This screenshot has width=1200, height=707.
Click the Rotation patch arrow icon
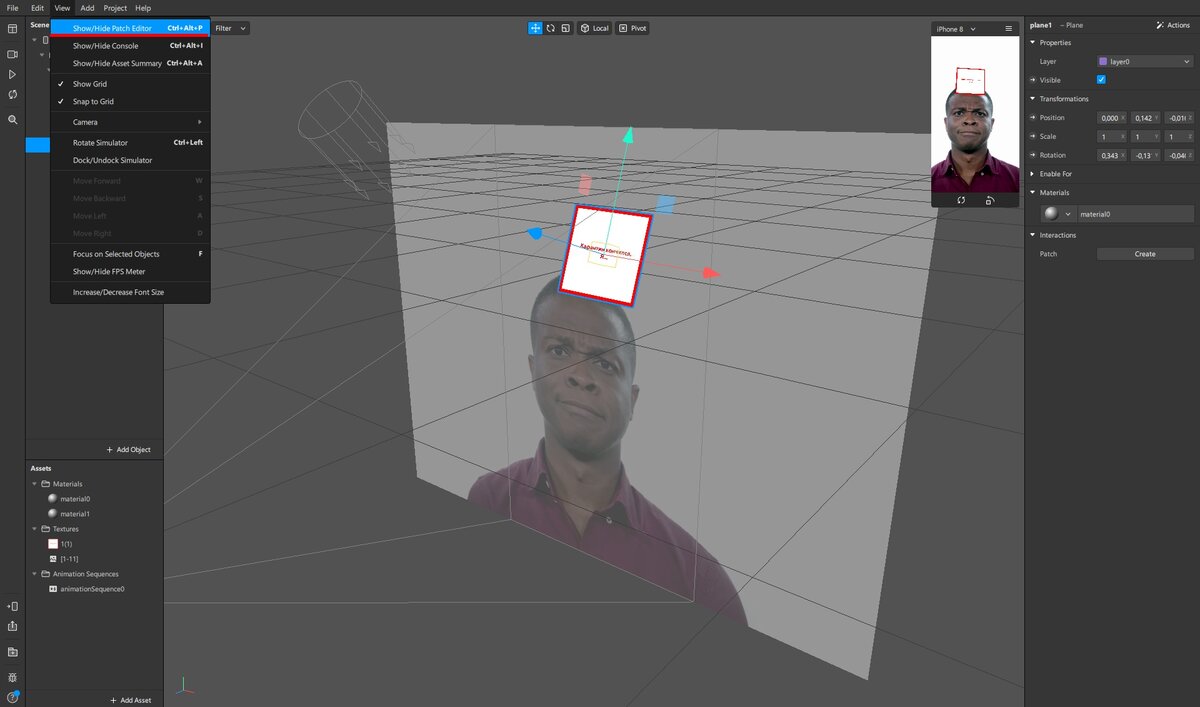pos(1033,155)
